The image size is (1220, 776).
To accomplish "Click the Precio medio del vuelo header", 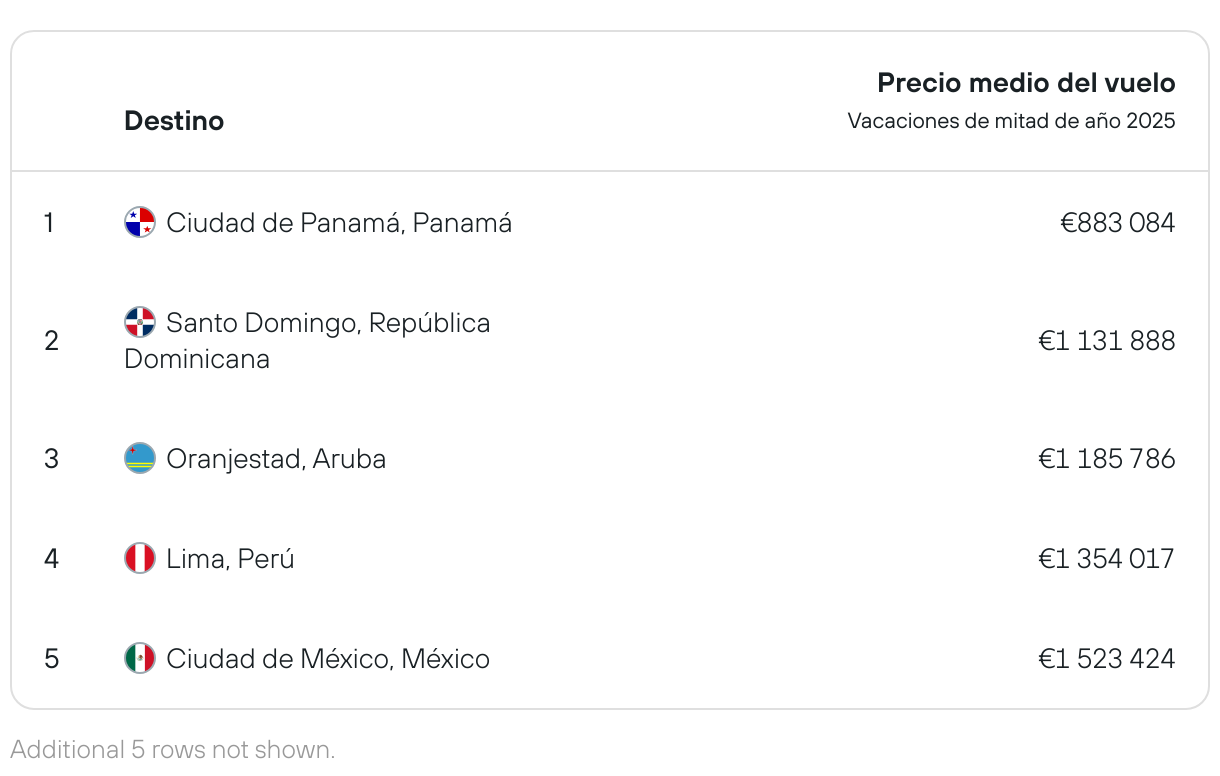I will [x=1026, y=83].
